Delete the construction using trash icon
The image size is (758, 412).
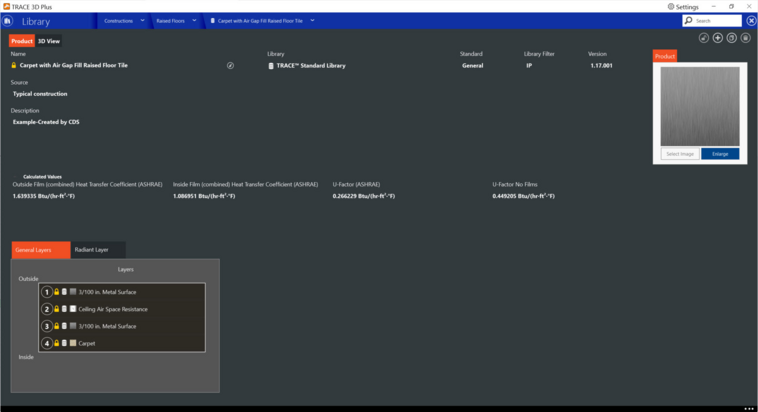tap(746, 38)
